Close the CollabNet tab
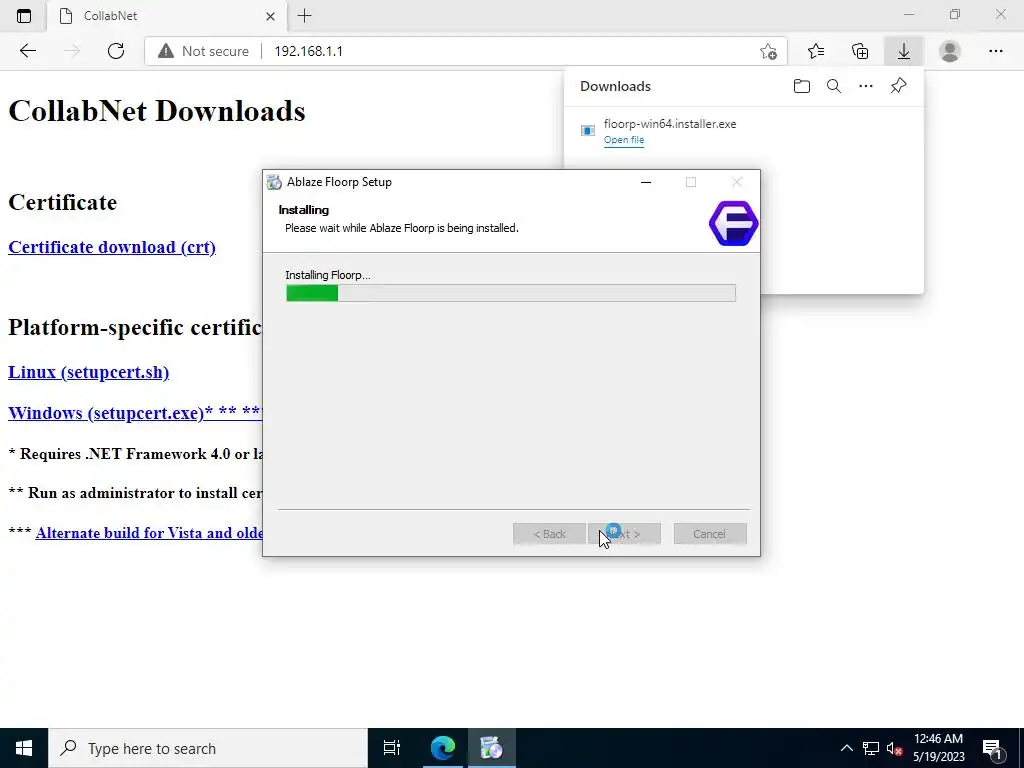 tap(270, 16)
